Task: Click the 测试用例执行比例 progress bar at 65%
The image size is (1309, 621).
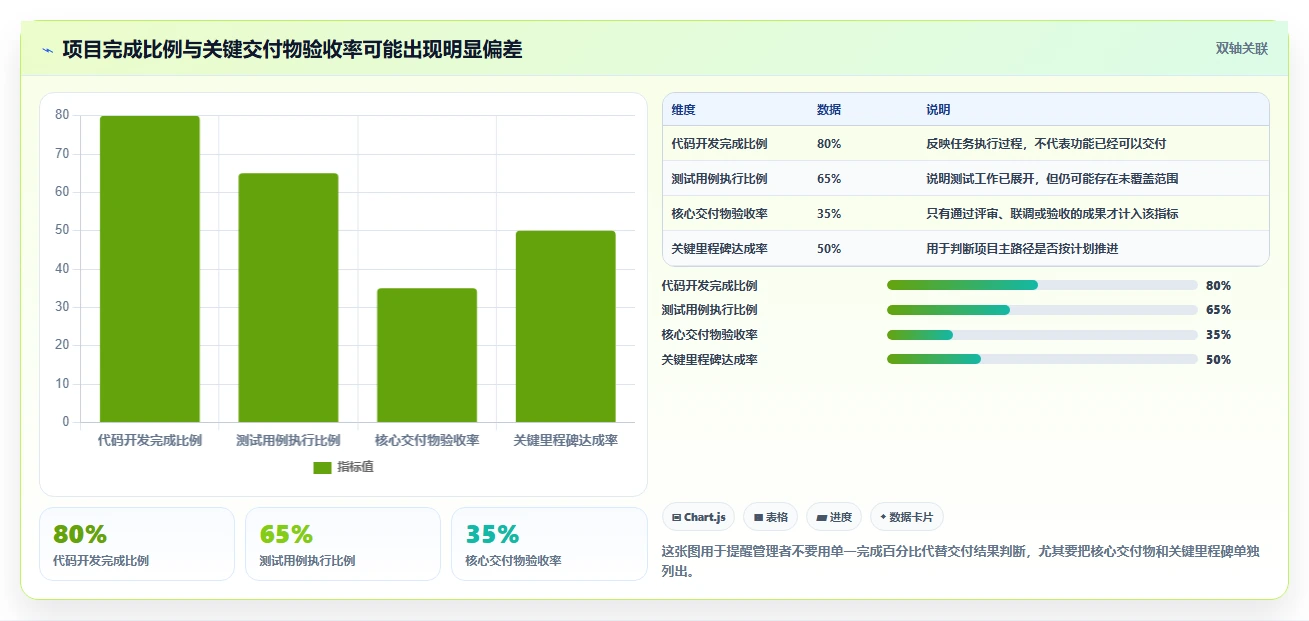Action: 1042,310
